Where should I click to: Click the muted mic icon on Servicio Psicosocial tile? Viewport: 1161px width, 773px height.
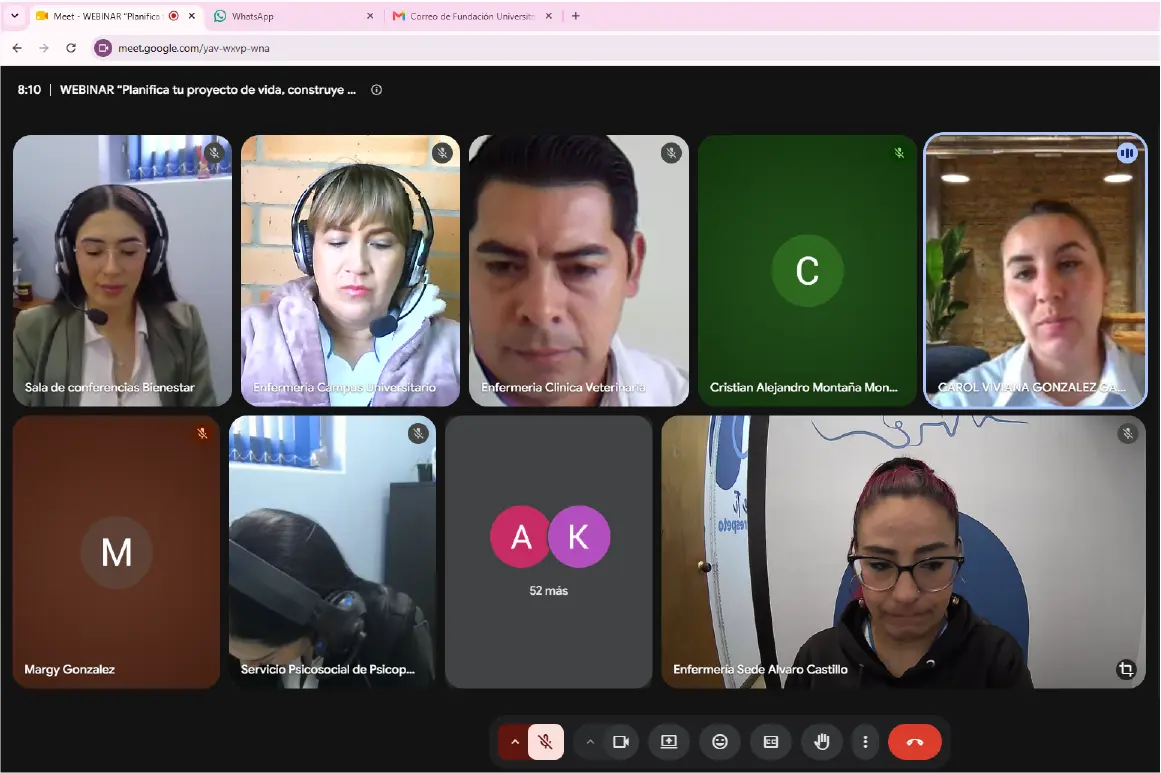pyautogui.click(x=418, y=434)
